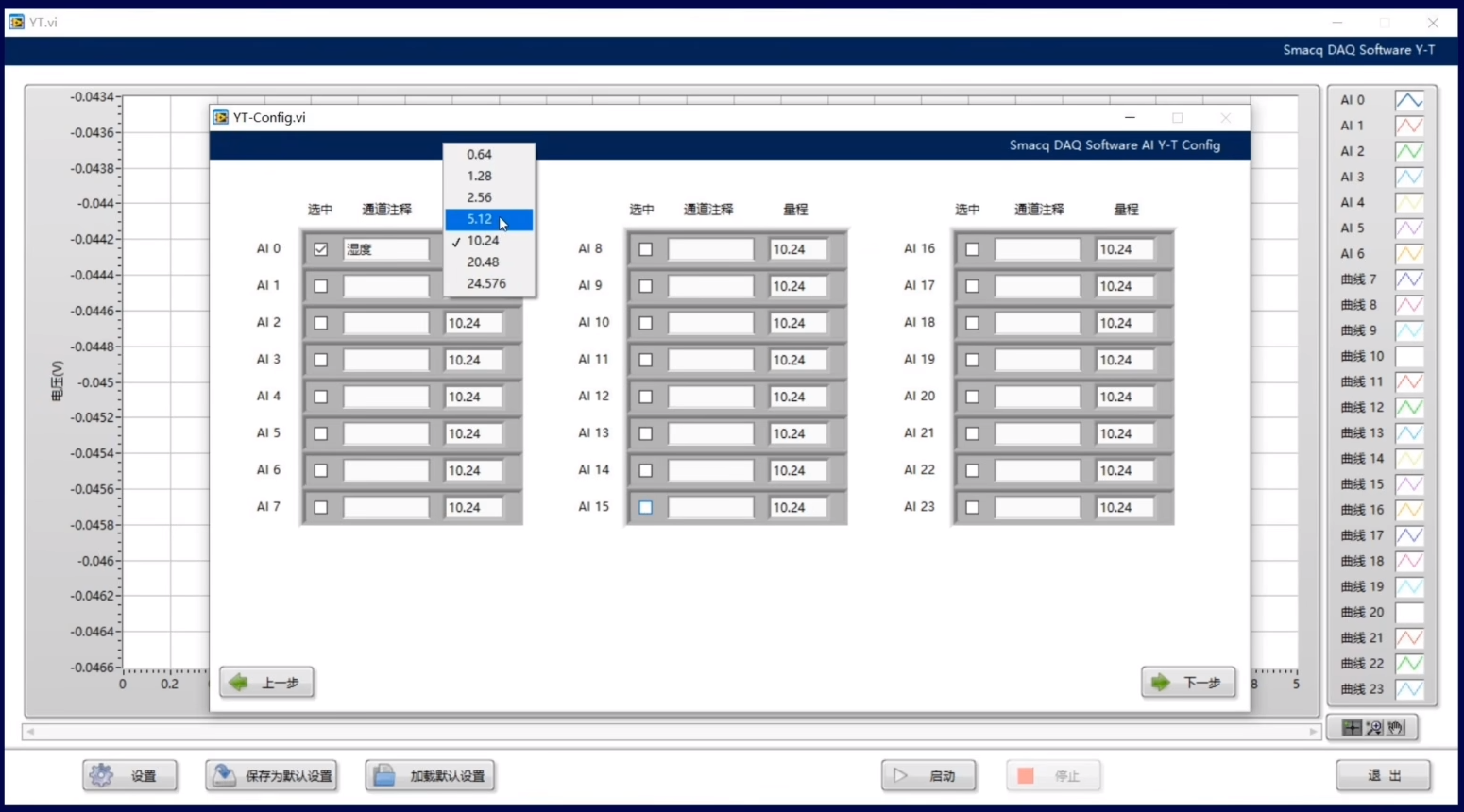Expand the AI 23 range dropdown
The height and width of the screenshot is (812, 1464).
(x=1124, y=507)
